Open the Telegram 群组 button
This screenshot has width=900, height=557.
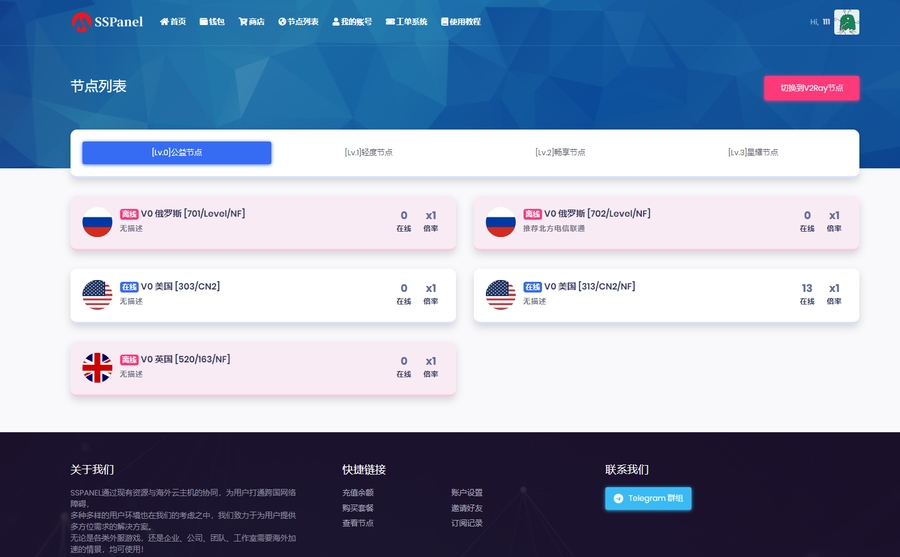point(648,498)
